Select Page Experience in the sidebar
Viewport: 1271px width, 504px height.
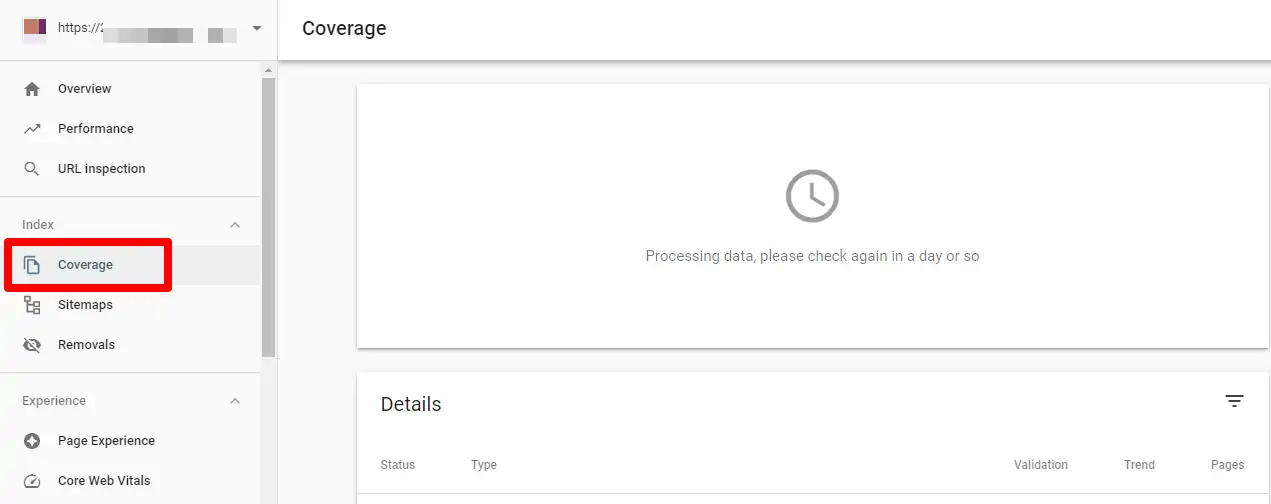click(106, 441)
